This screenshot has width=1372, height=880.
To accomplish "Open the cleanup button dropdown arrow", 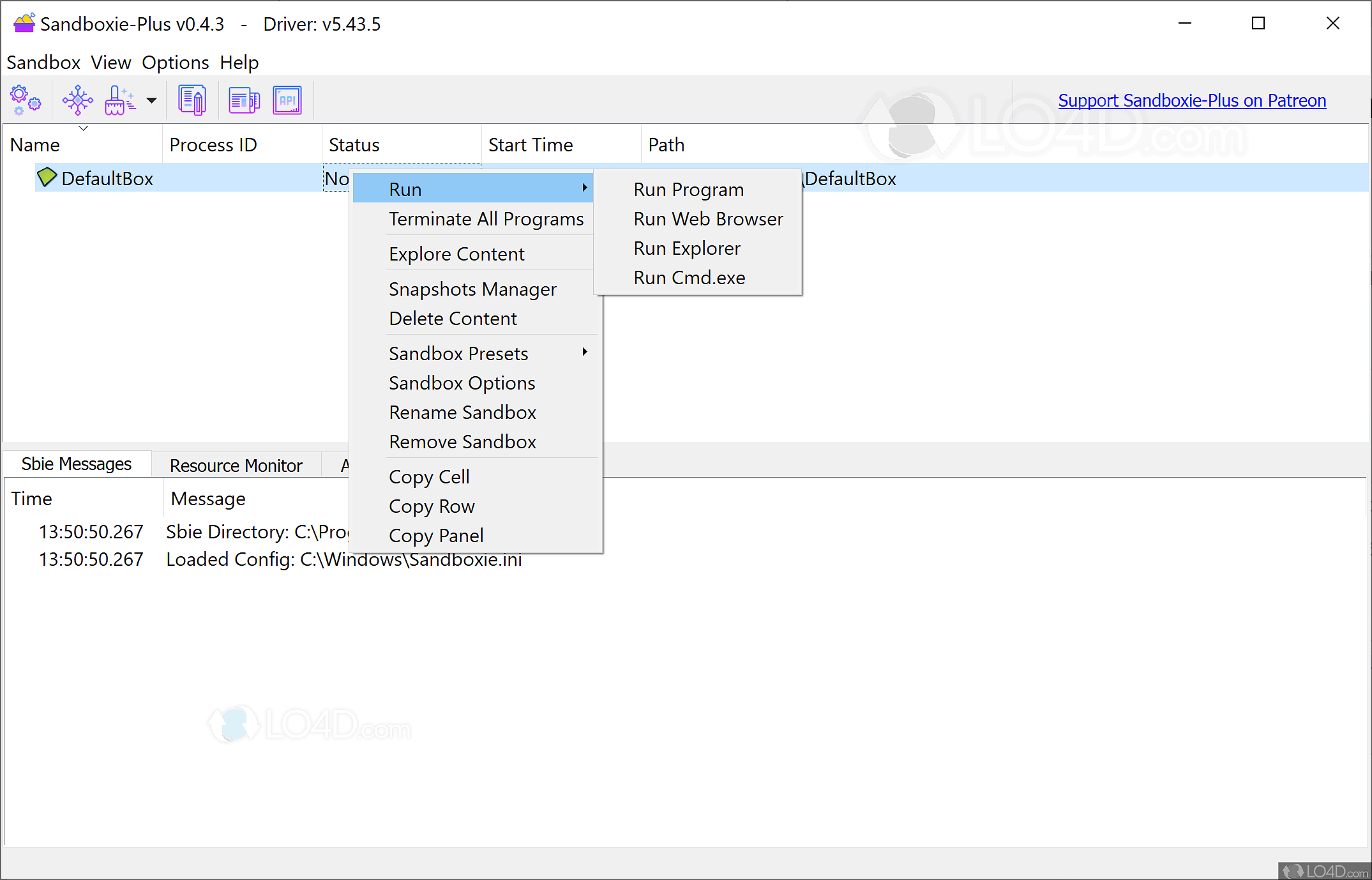I will (151, 100).
